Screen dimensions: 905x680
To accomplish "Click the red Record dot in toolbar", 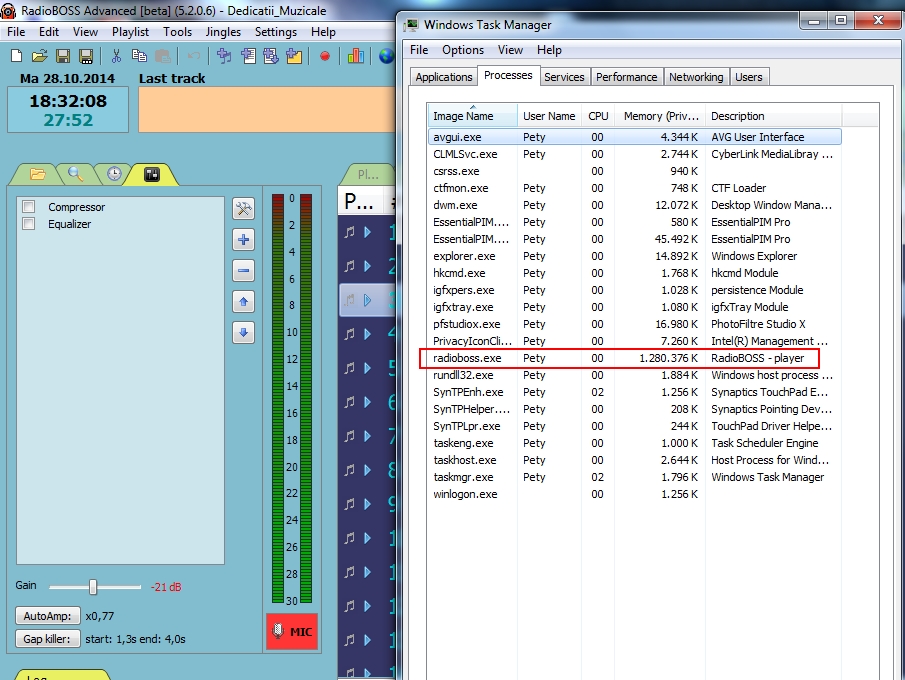I will click(x=325, y=56).
